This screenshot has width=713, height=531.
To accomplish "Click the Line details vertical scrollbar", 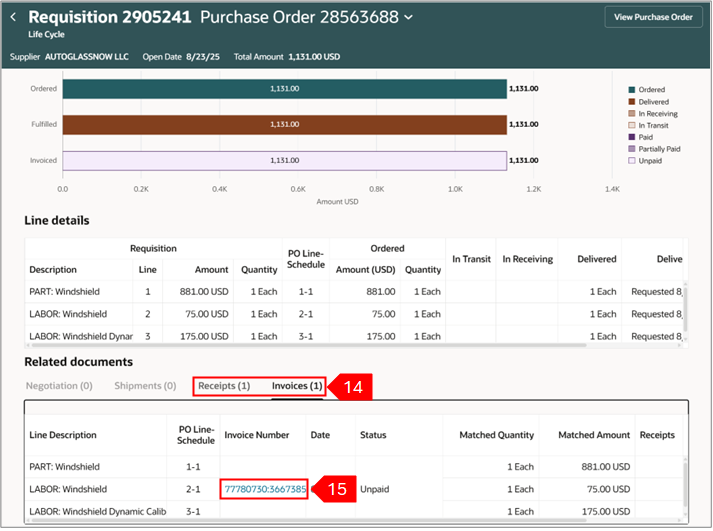I will (684, 310).
